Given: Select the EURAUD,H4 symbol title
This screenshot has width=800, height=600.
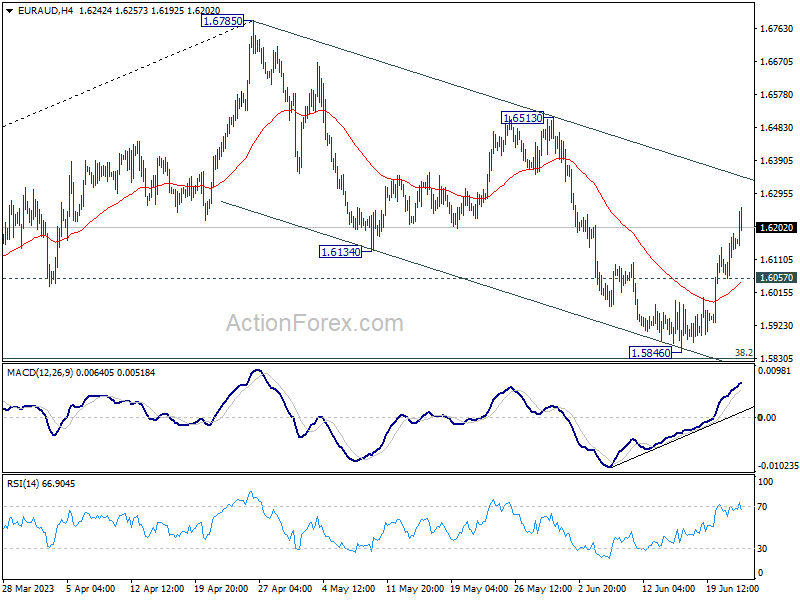Looking at the screenshot, I should (x=45, y=11).
